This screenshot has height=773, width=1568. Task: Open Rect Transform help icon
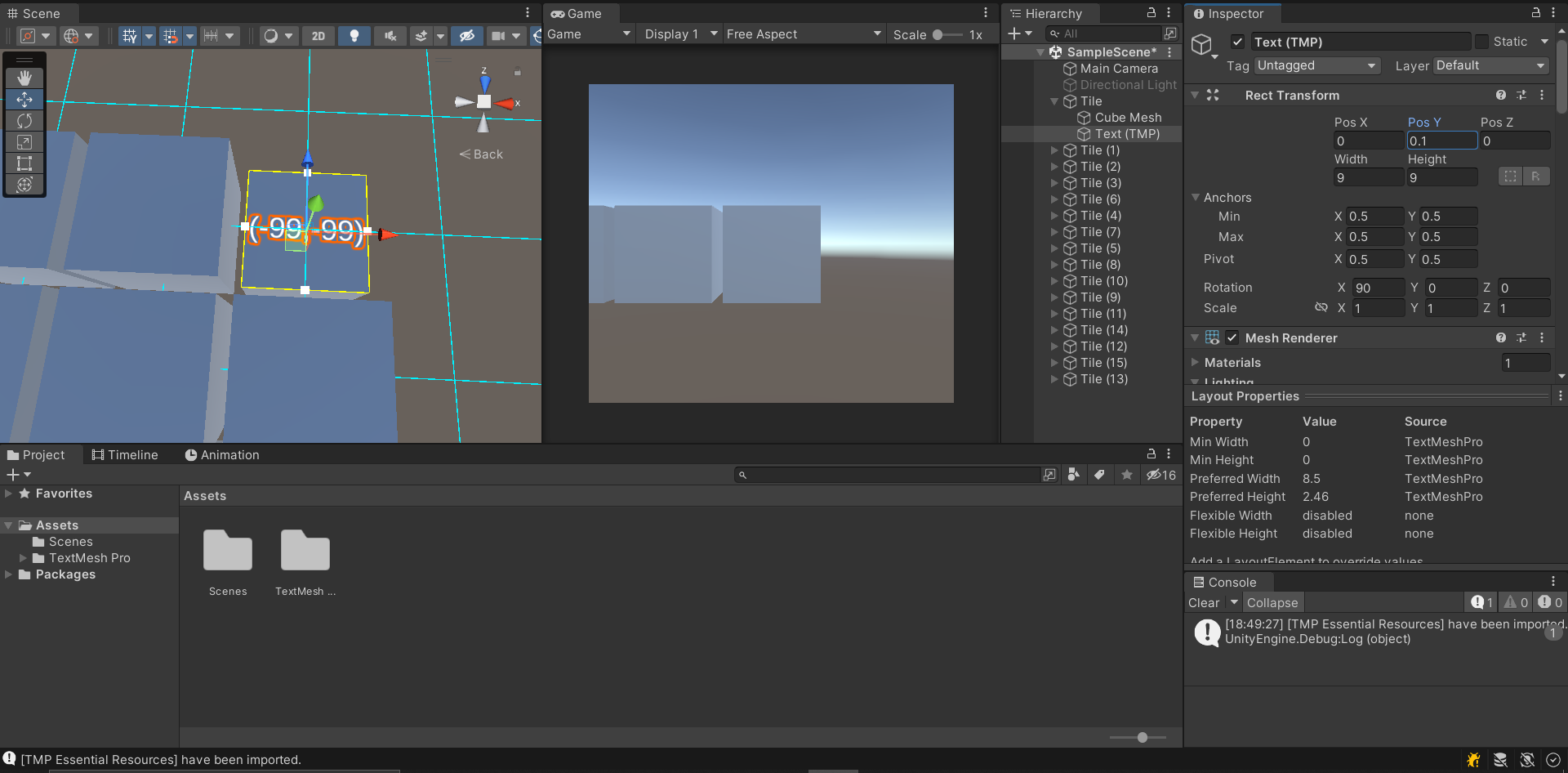pyautogui.click(x=1500, y=95)
